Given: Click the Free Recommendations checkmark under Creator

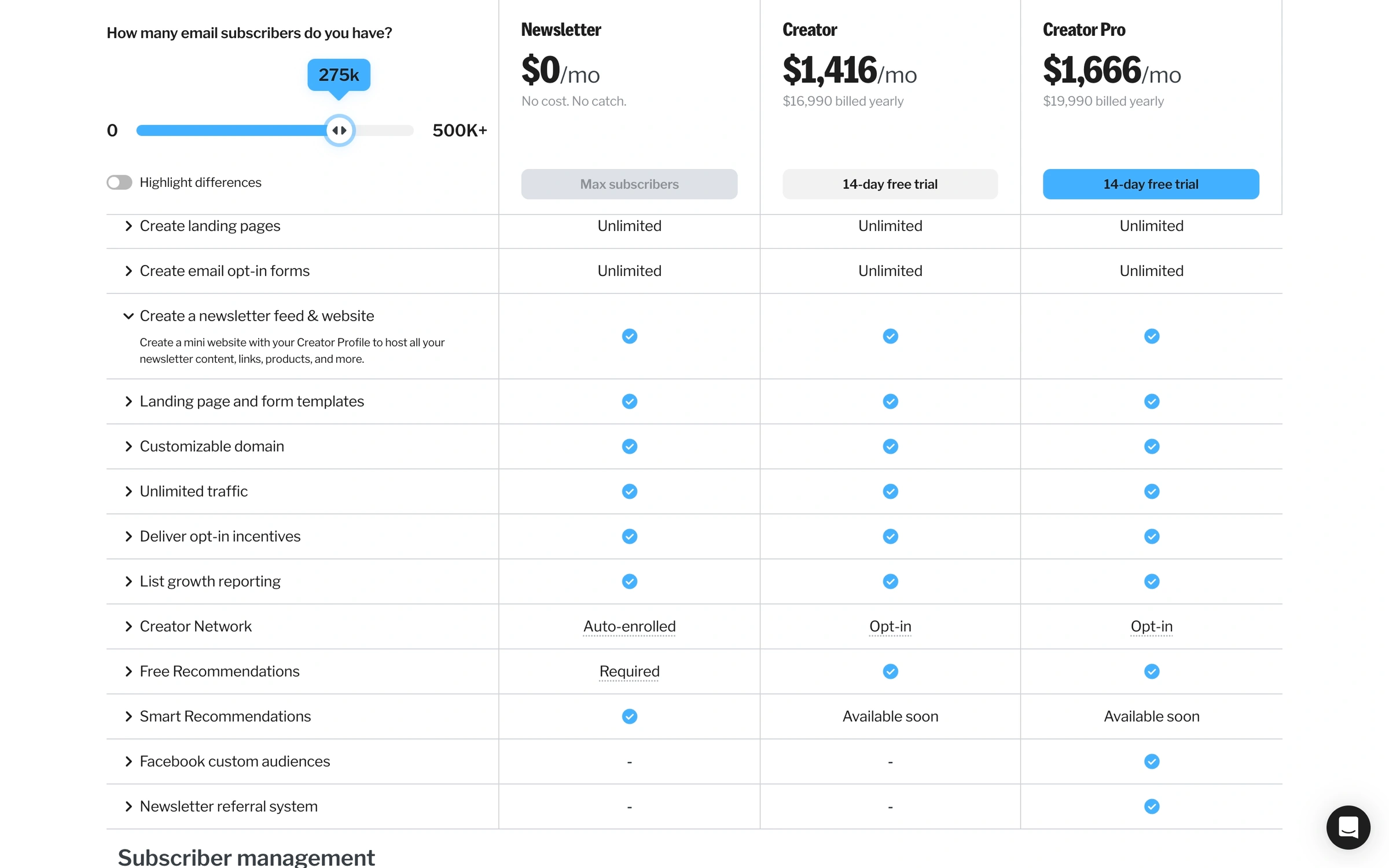Looking at the screenshot, I should coord(890,671).
